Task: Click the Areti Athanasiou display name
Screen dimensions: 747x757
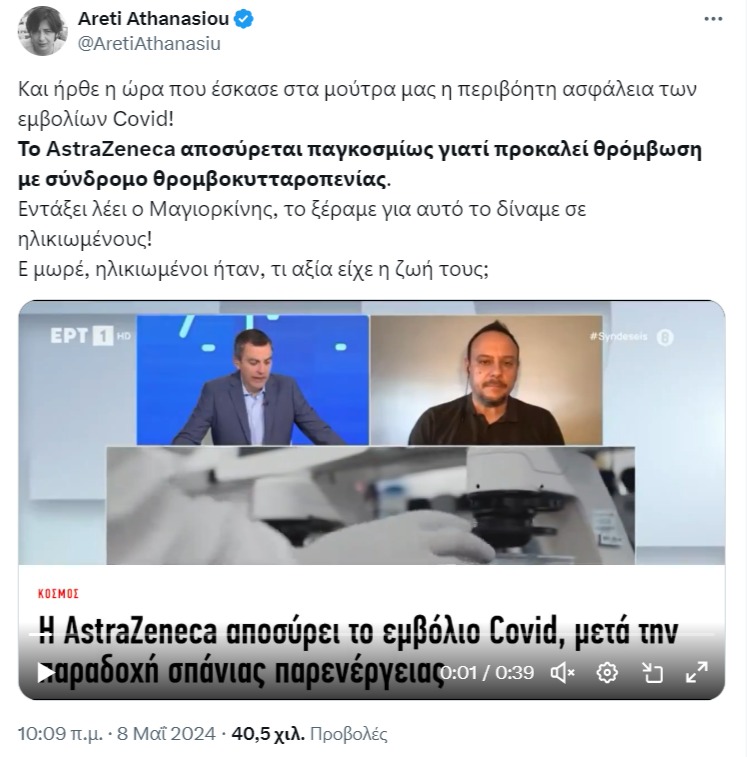Action: click(153, 19)
